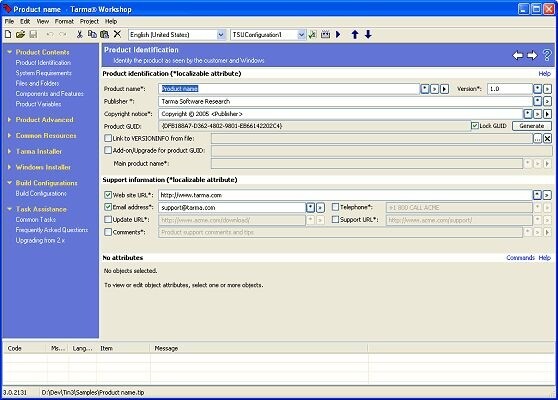Image resolution: width=558 pixels, height=400 pixels.
Task: Collapse the Build Configurations section
Action: 10,183
